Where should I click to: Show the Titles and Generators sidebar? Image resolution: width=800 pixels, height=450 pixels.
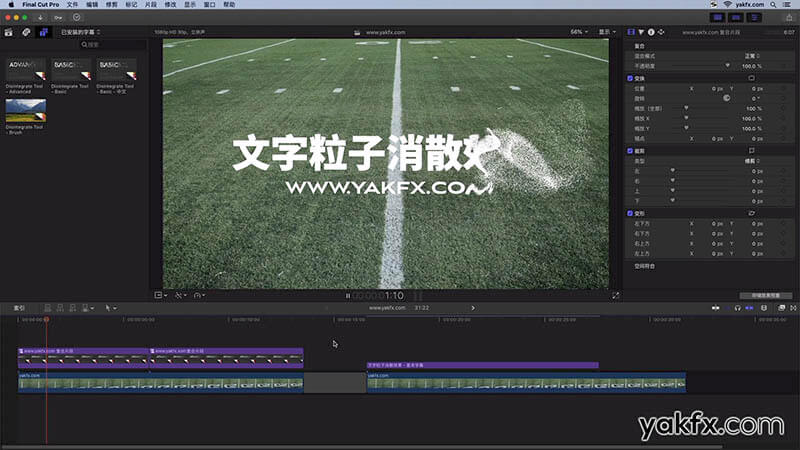pyautogui.click(x=43, y=32)
